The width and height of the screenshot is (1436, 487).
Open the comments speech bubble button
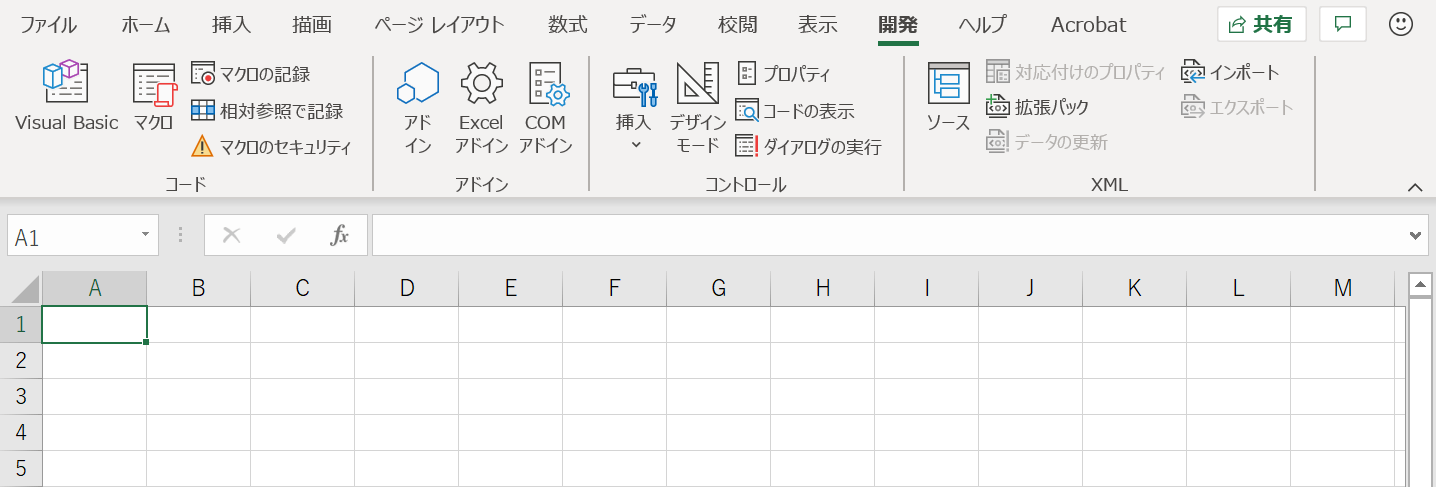pos(1343,24)
